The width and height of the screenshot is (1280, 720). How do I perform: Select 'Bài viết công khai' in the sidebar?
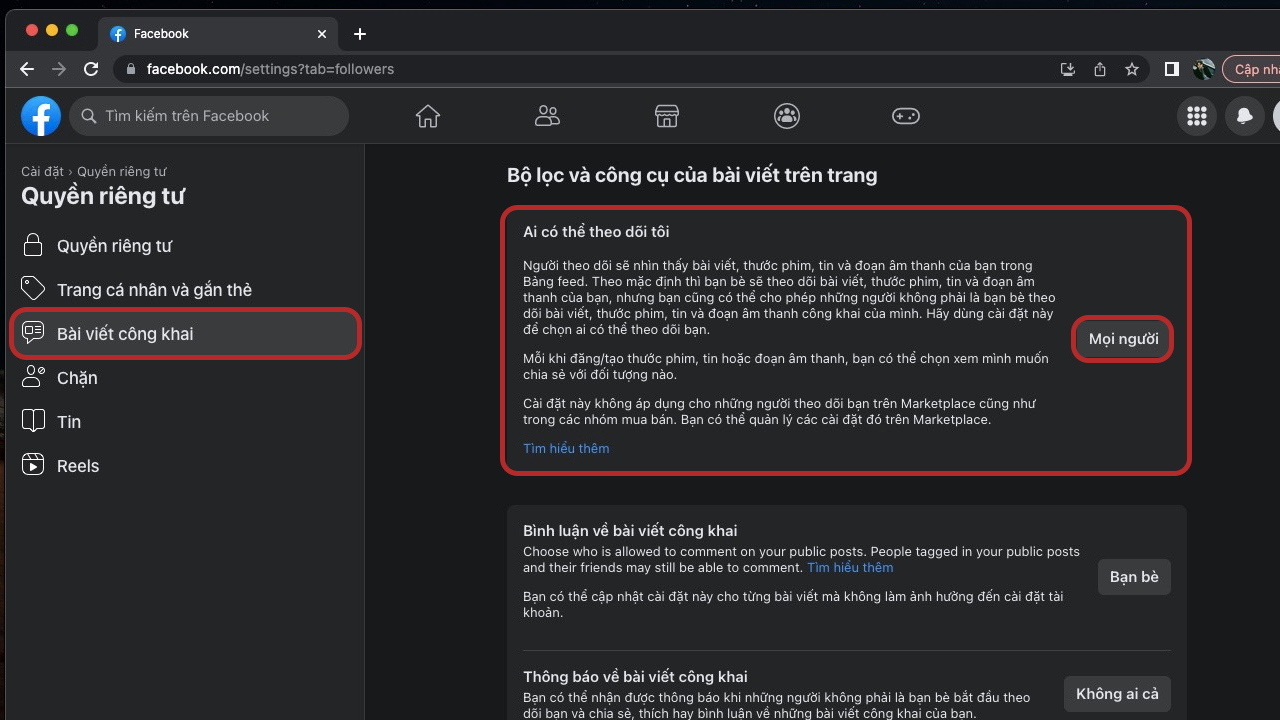(185, 334)
